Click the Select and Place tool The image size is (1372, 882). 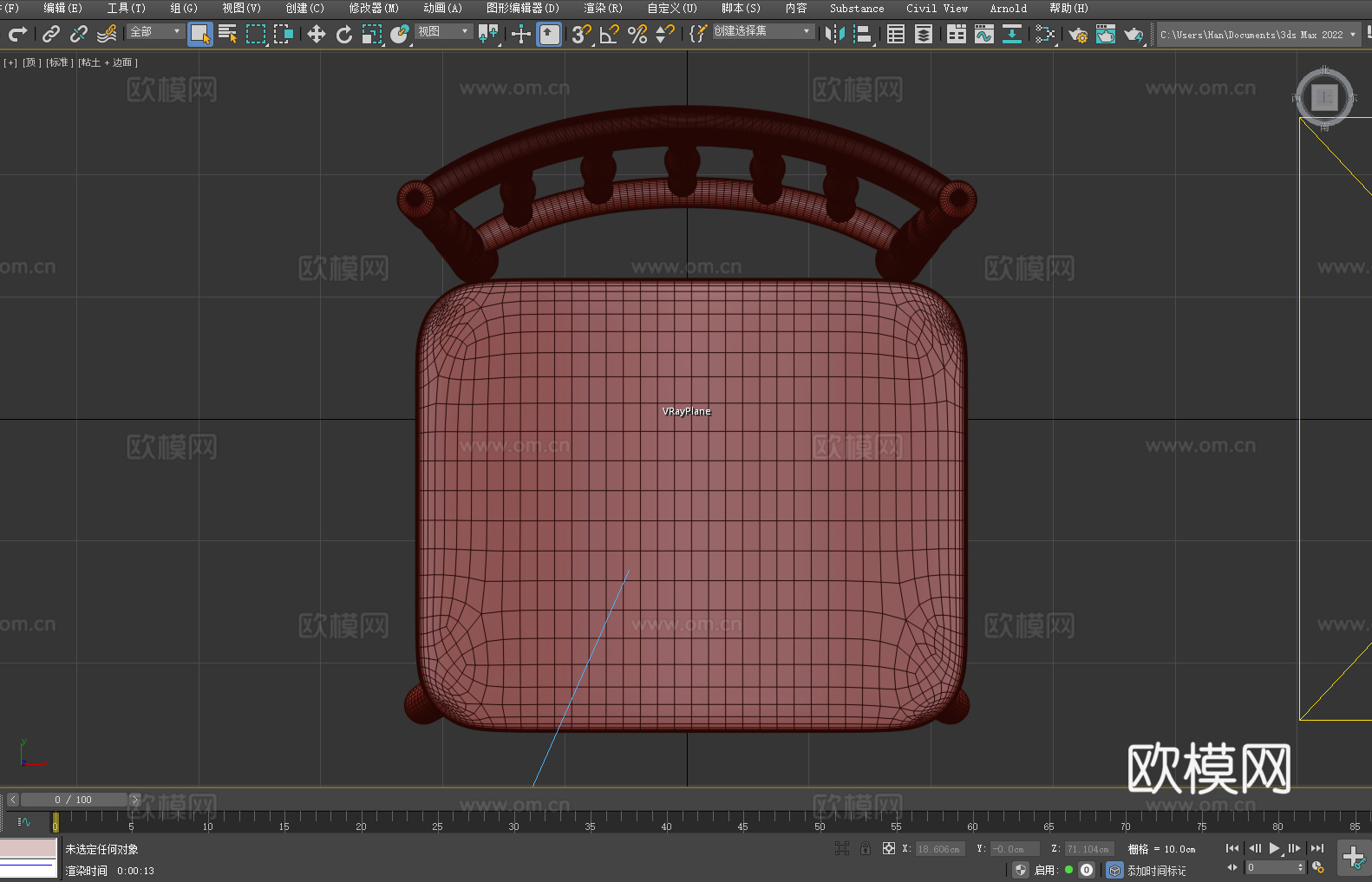coord(400,34)
